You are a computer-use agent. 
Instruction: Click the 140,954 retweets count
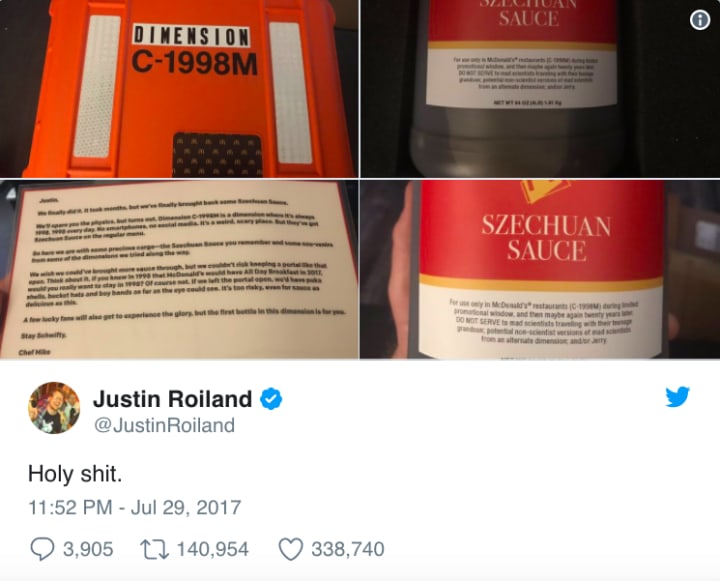coord(213,549)
